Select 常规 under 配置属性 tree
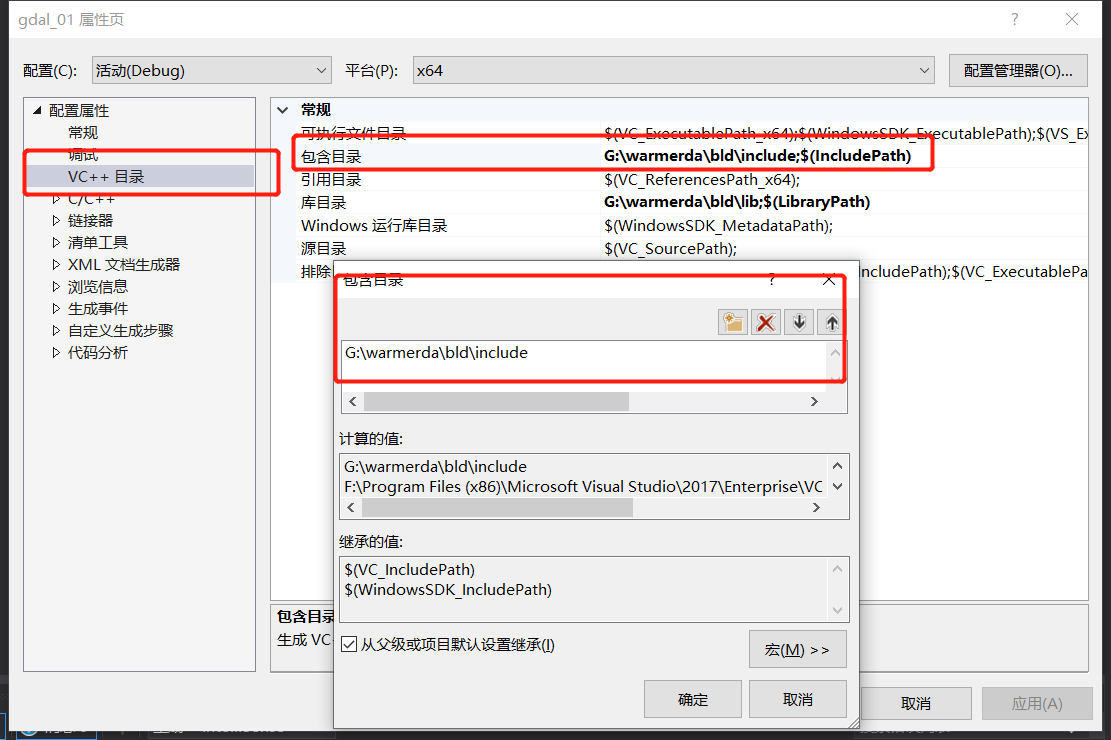Image resolution: width=1111 pixels, height=740 pixels. [x=83, y=133]
